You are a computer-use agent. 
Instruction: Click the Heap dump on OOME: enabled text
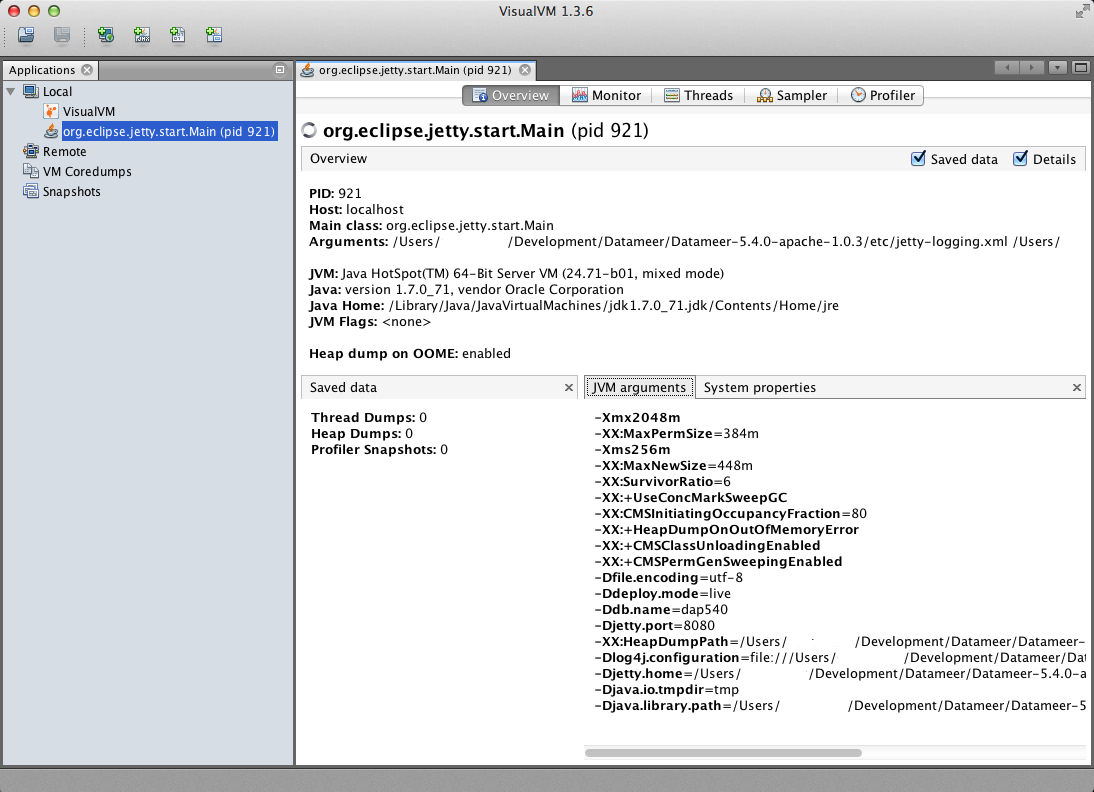pos(410,354)
